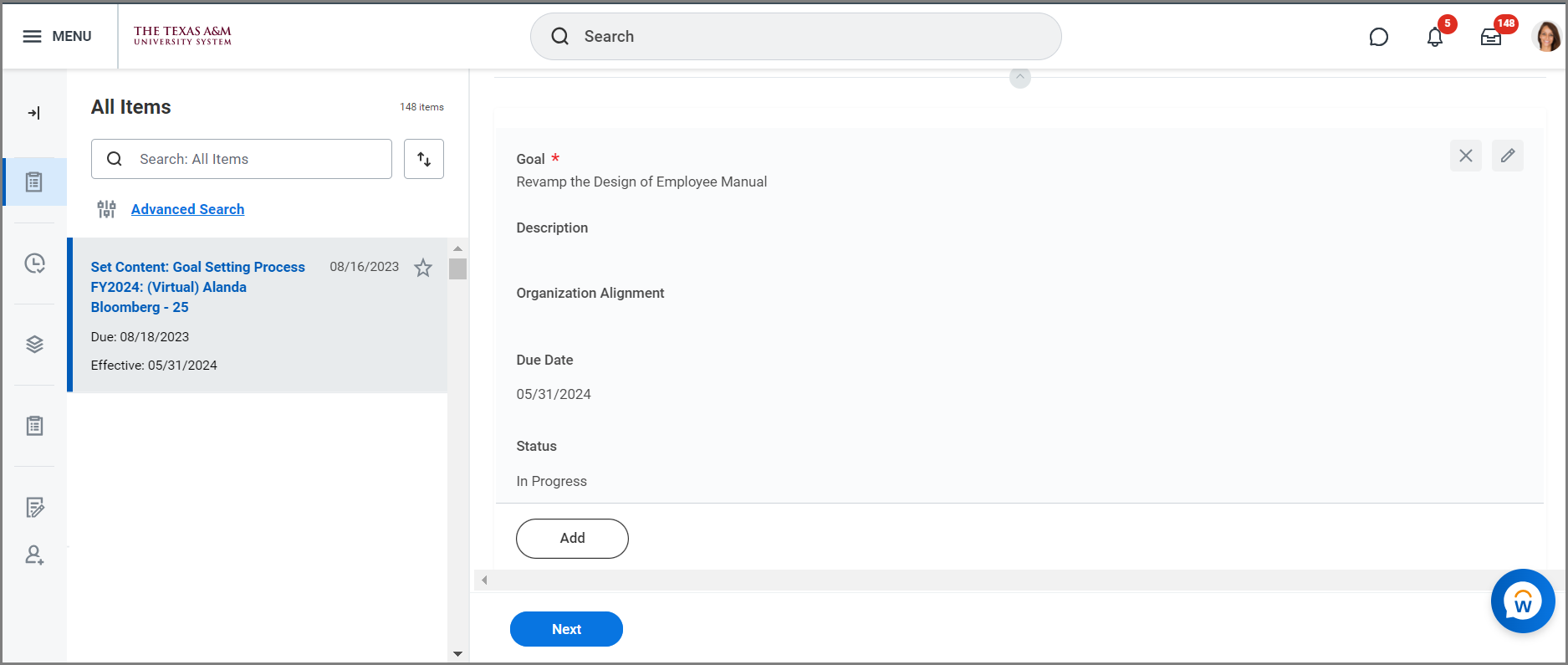Select the Set Content Goal Setting Process item
Viewport: 1568px width, 665px height.
click(x=197, y=287)
